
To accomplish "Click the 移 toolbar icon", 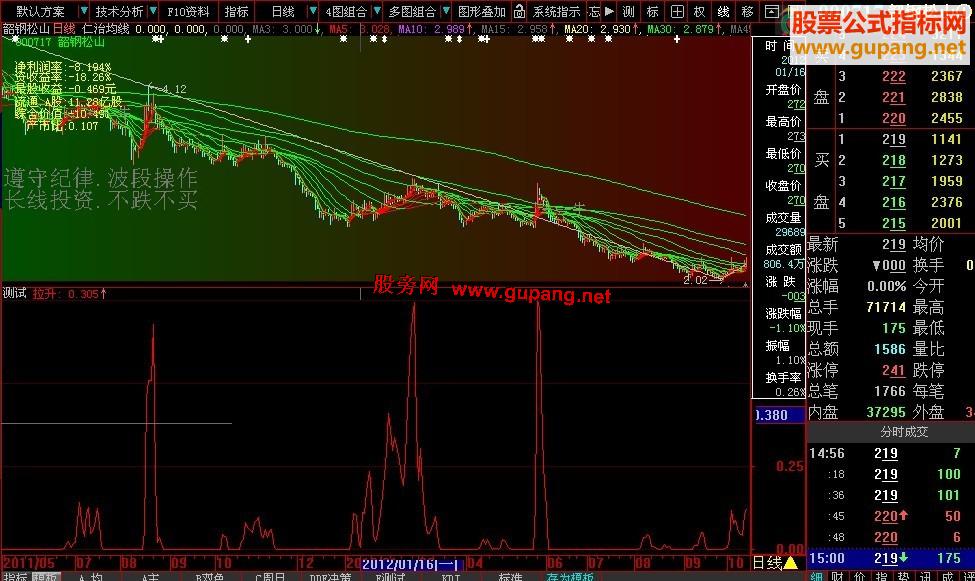I will [x=747, y=11].
